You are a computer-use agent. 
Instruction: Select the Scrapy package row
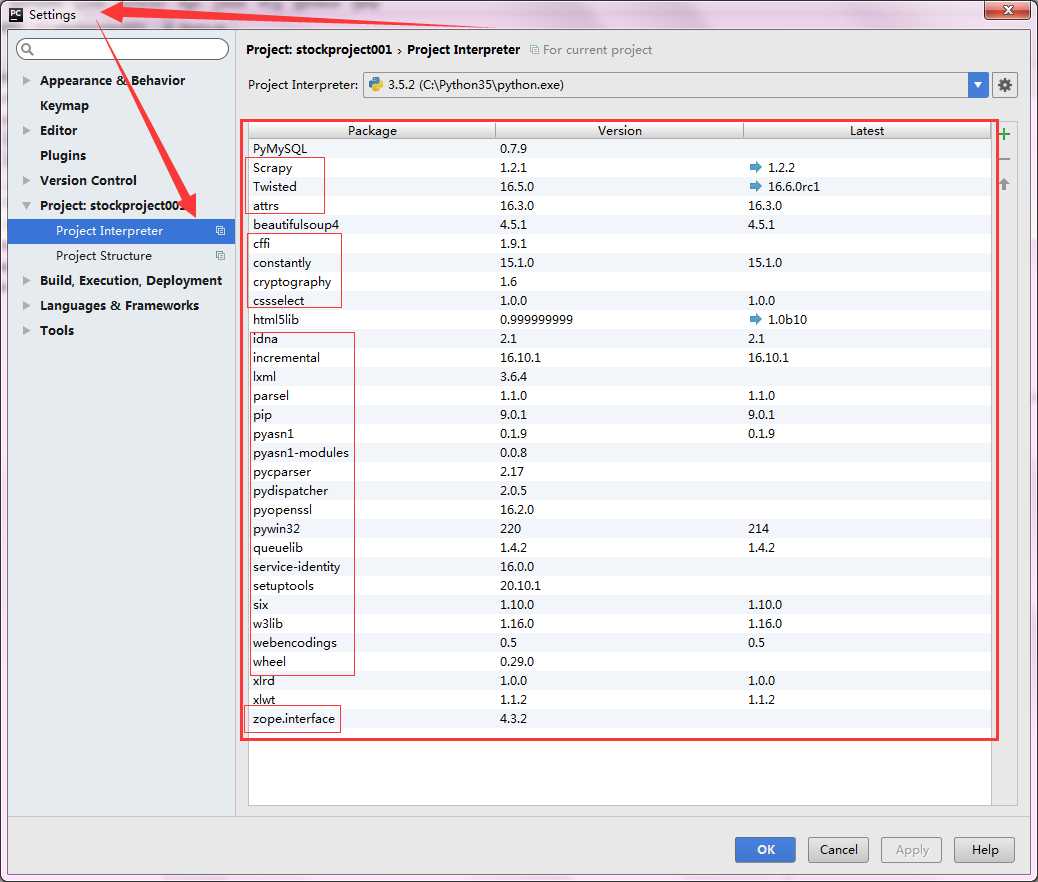[x=620, y=168]
